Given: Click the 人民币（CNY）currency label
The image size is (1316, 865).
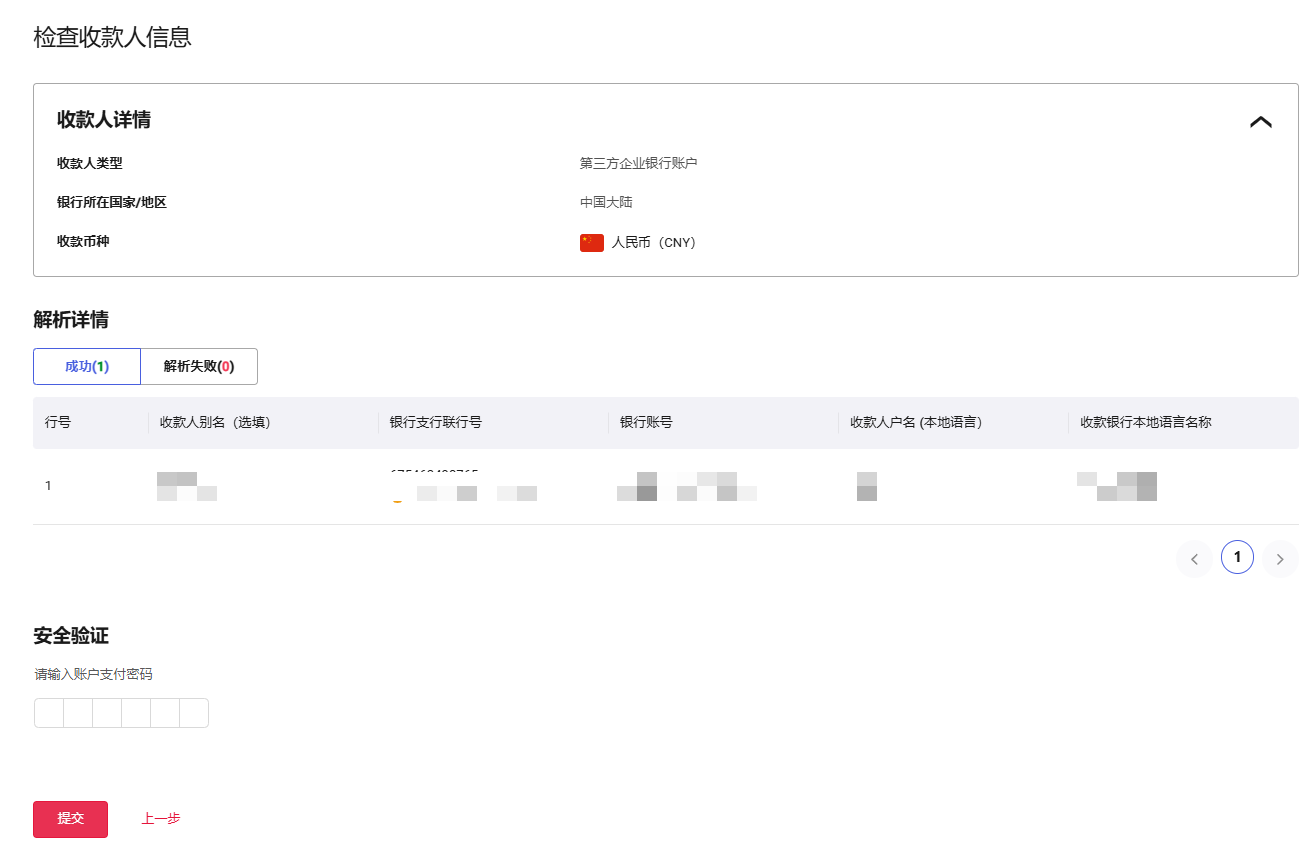Looking at the screenshot, I should pos(653,243).
